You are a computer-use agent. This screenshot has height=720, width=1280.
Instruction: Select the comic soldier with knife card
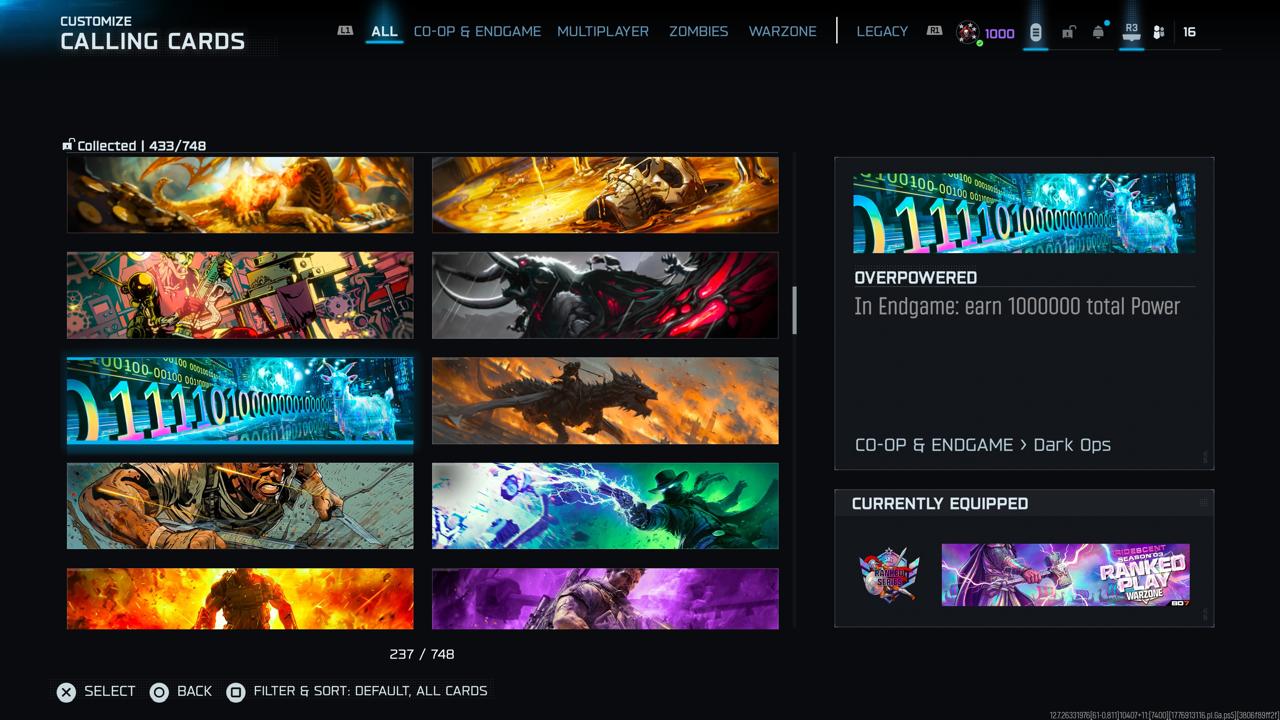pyautogui.click(x=240, y=506)
